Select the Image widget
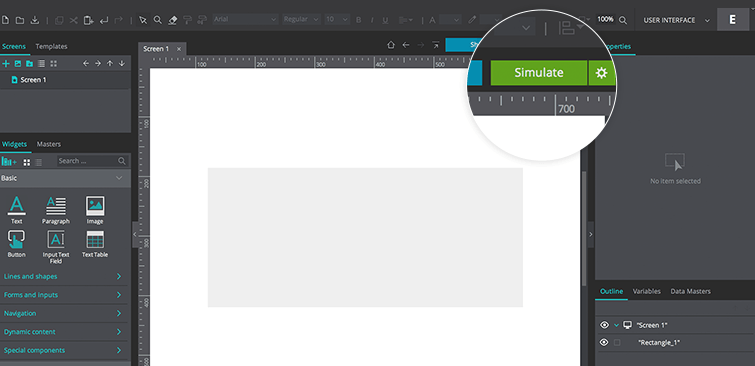Viewport: 755px width, 366px height. coord(95,210)
